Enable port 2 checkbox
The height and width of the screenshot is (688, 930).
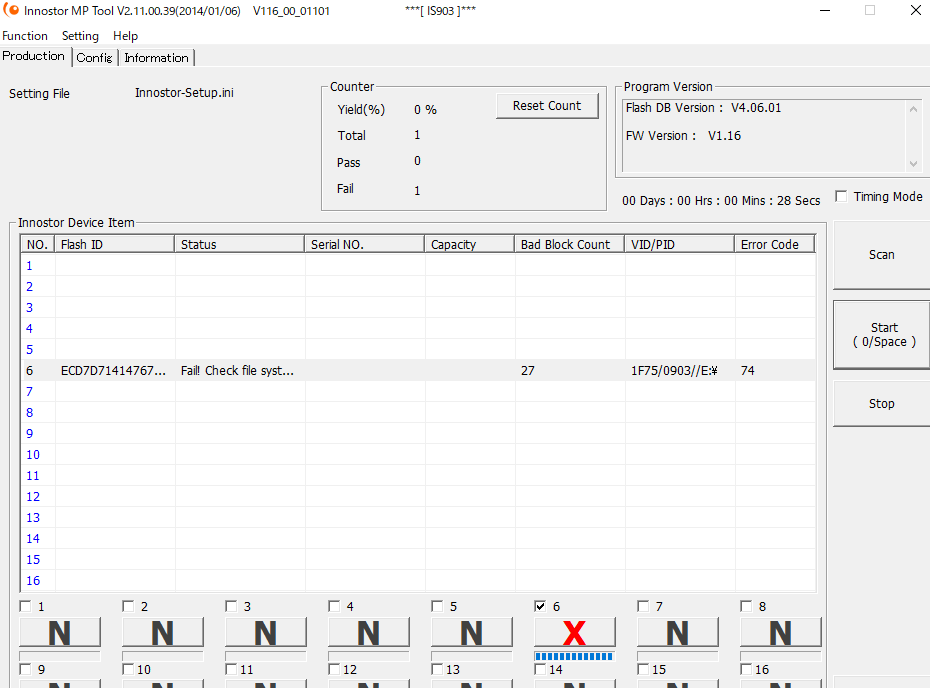tap(128, 606)
